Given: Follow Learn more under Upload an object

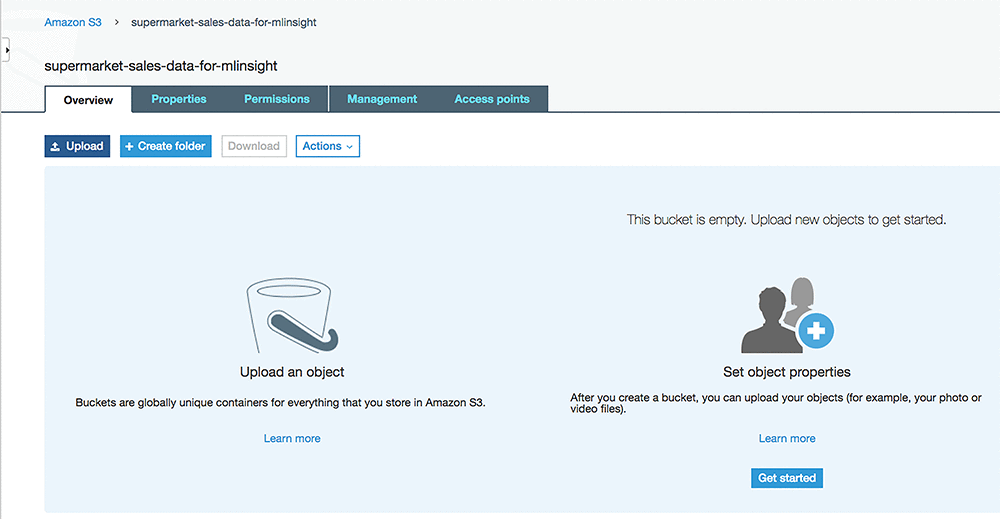Looking at the screenshot, I should 292,439.
